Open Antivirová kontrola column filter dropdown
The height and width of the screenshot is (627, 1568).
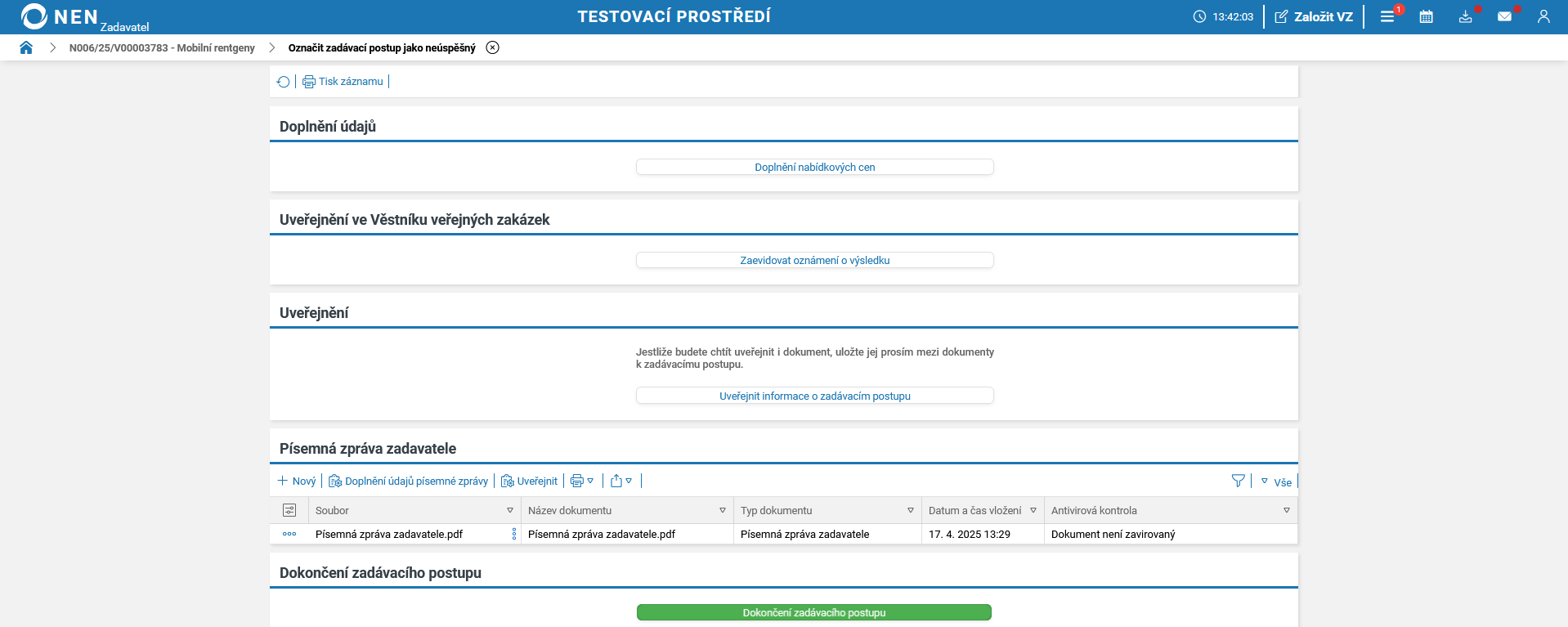1287,510
